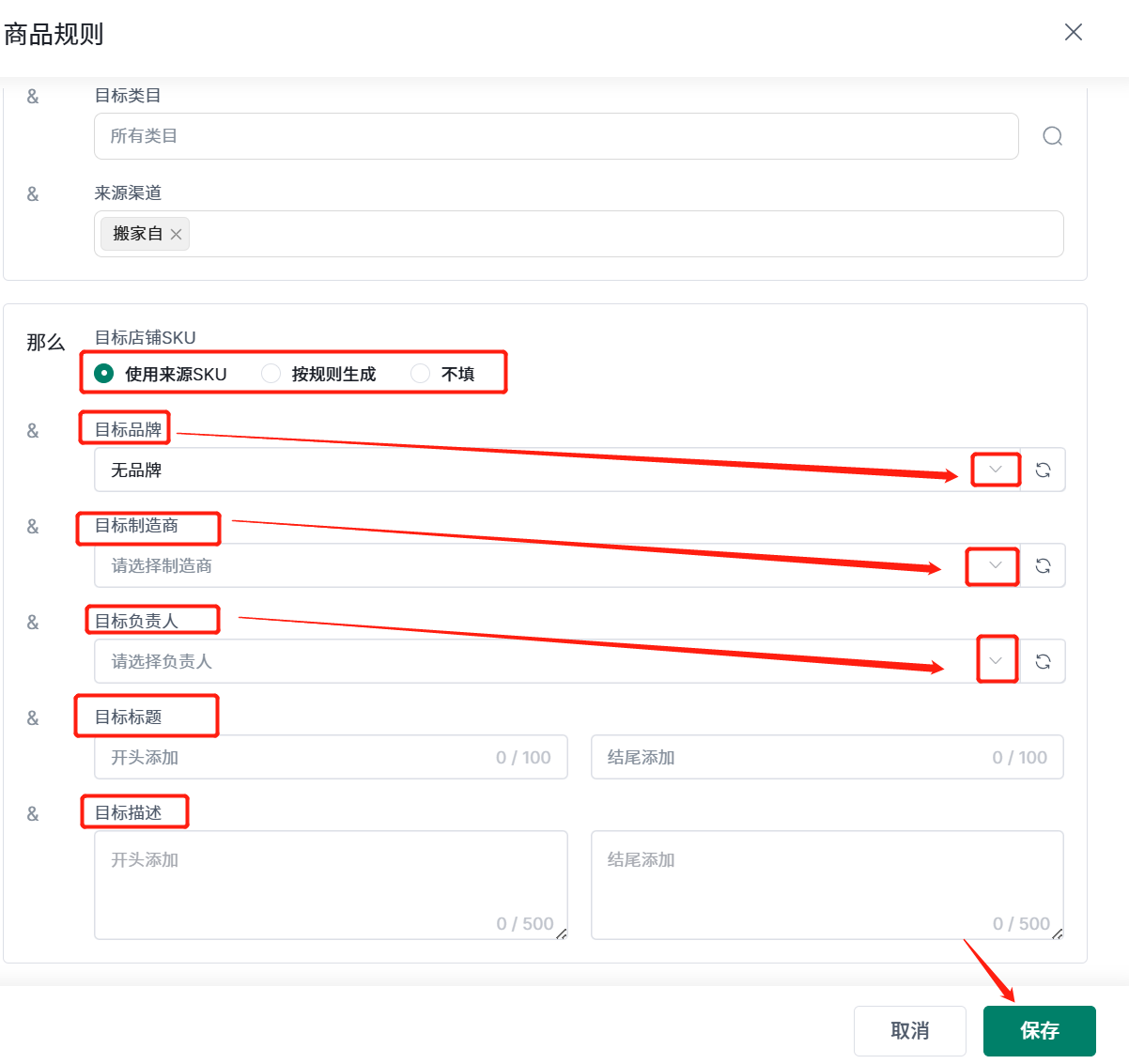Image resolution: width=1129 pixels, height=1064 pixels.
Task: Focus the title 结尾添加 input
Action: coord(827,757)
